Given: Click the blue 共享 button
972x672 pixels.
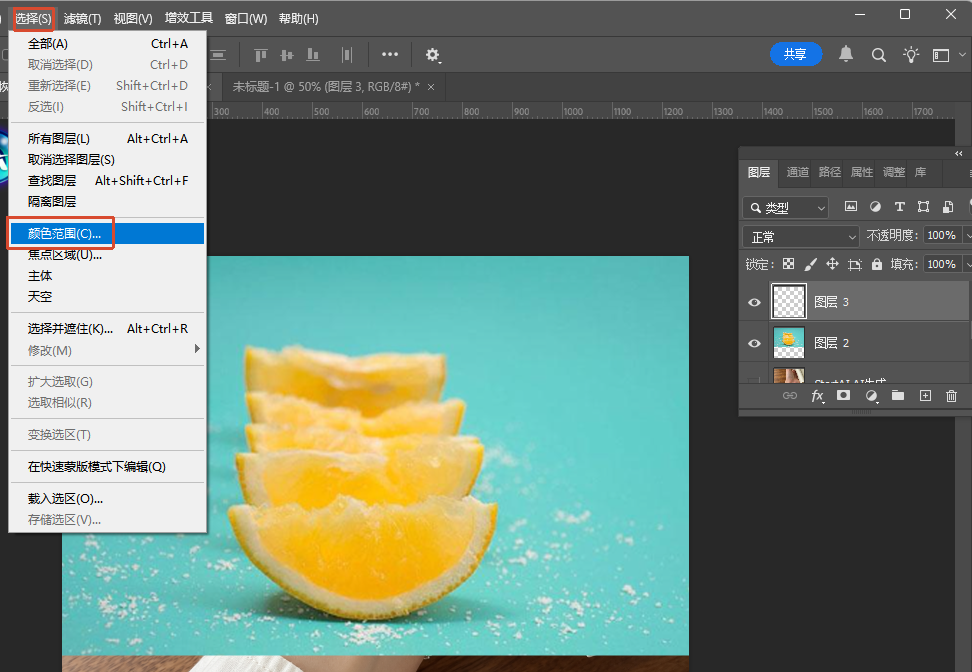Looking at the screenshot, I should [x=796, y=54].
